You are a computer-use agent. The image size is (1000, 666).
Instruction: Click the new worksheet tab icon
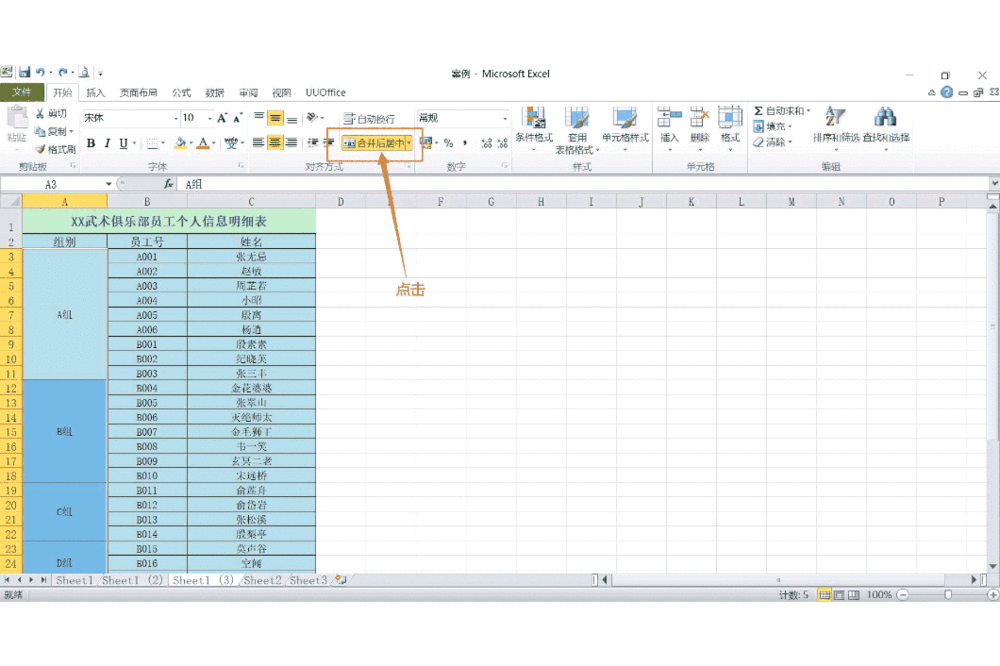tap(341, 580)
